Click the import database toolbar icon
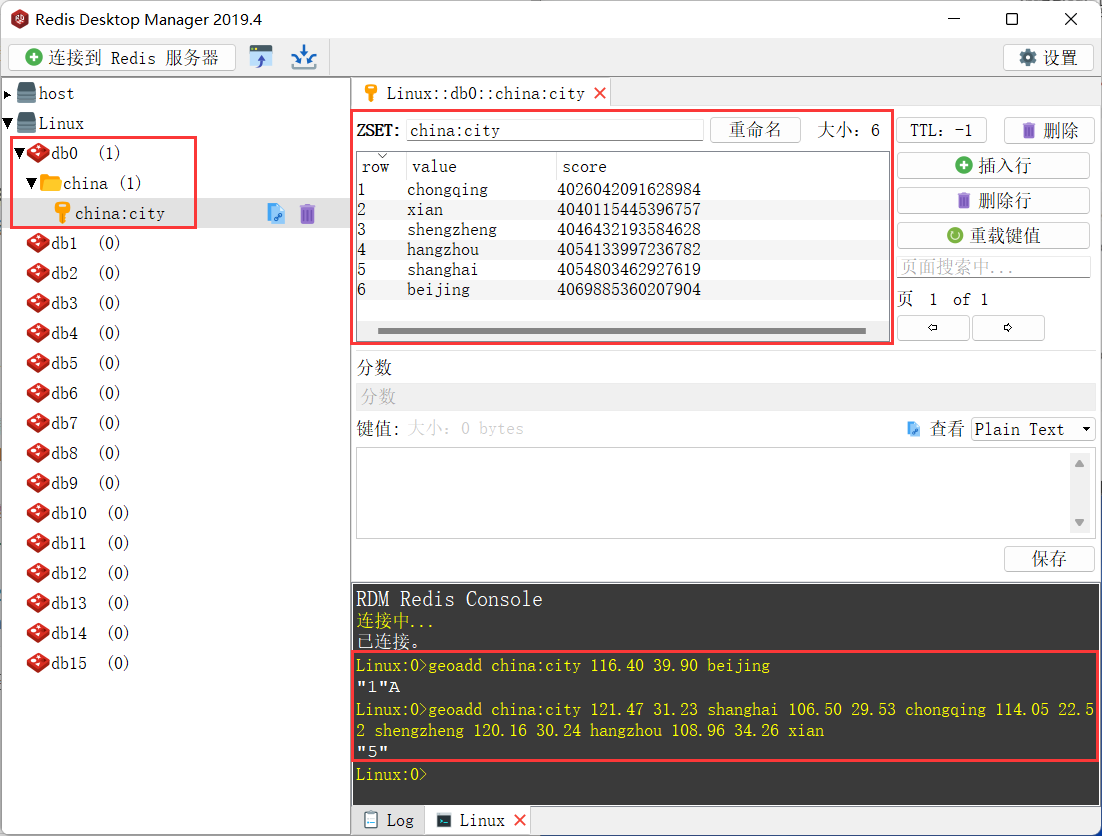 coord(261,57)
